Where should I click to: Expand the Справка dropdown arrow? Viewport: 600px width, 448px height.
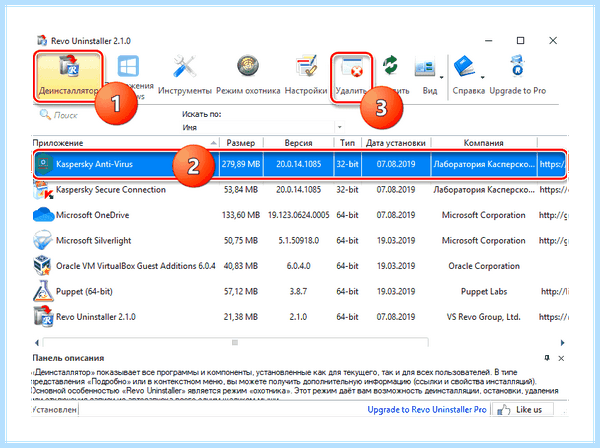click(x=483, y=78)
